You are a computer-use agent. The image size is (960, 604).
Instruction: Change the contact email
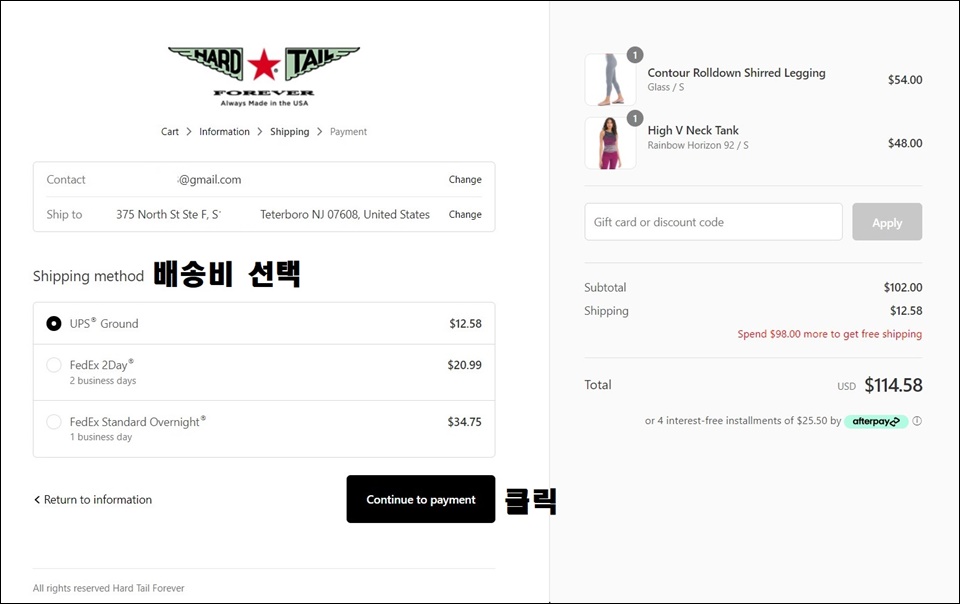(x=465, y=179)
